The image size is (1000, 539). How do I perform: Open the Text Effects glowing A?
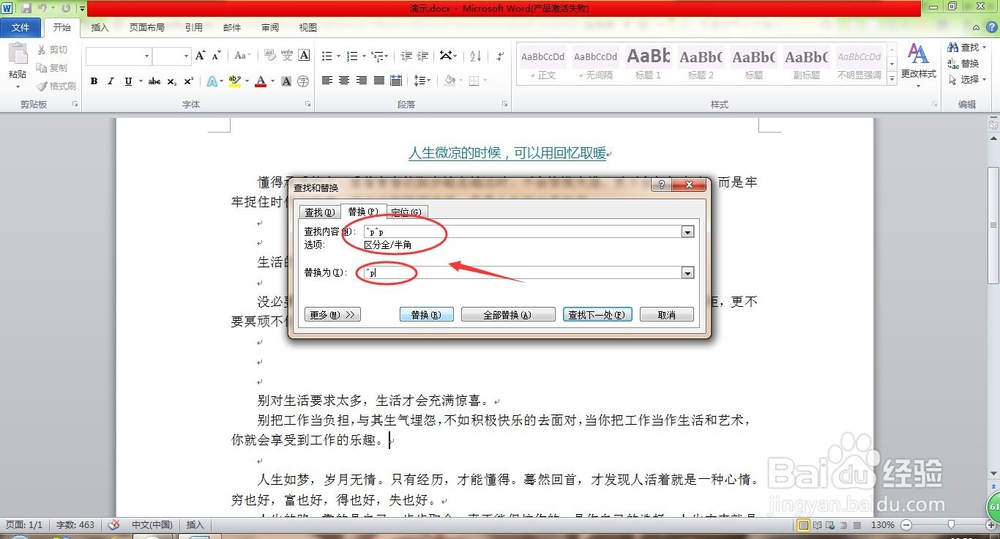pyautogui.click(x=212, y=81)
